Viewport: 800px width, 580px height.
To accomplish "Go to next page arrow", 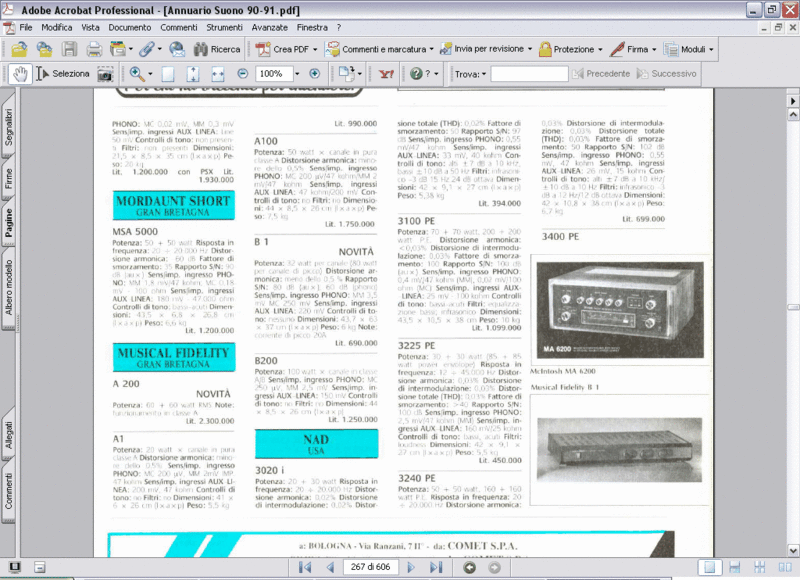I will tap(411, 567).
